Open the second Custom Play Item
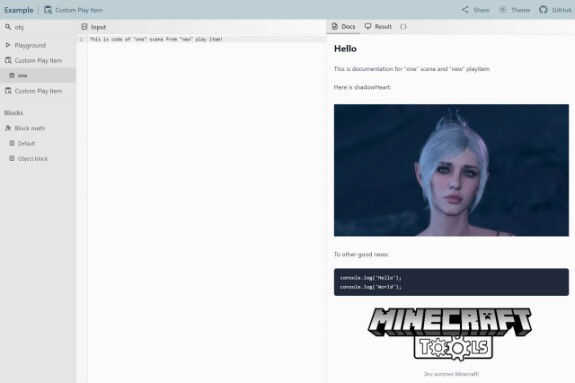Viewport: 575px width, 383px height. click(38, 91)
